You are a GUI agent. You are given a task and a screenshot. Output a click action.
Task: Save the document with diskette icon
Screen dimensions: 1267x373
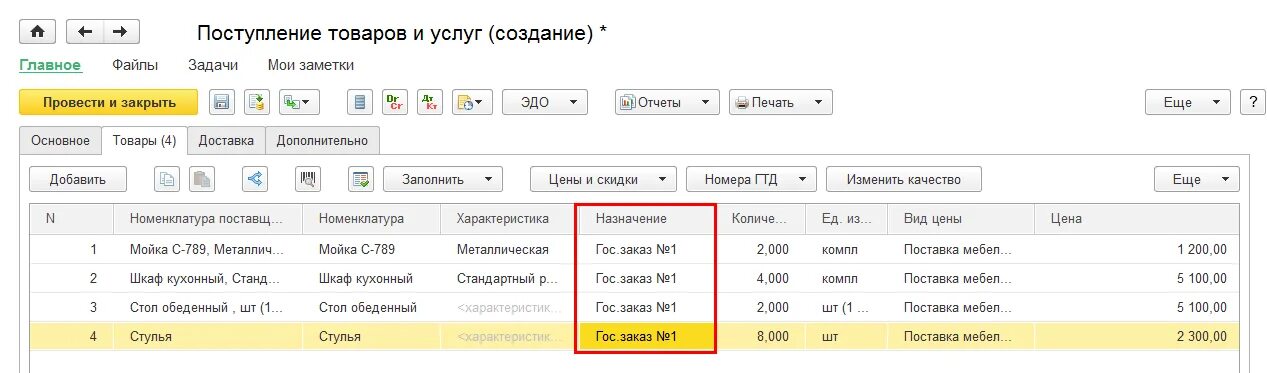pyautogui.click(x=221, y=102)
